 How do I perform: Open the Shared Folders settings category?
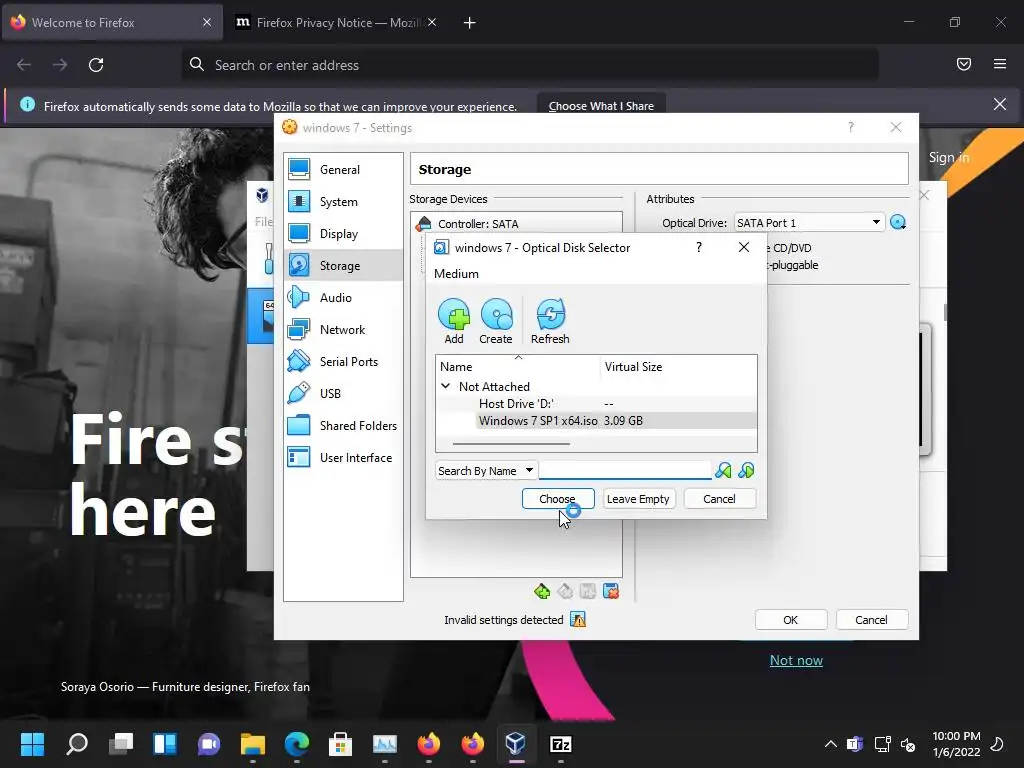click(344, 426)
